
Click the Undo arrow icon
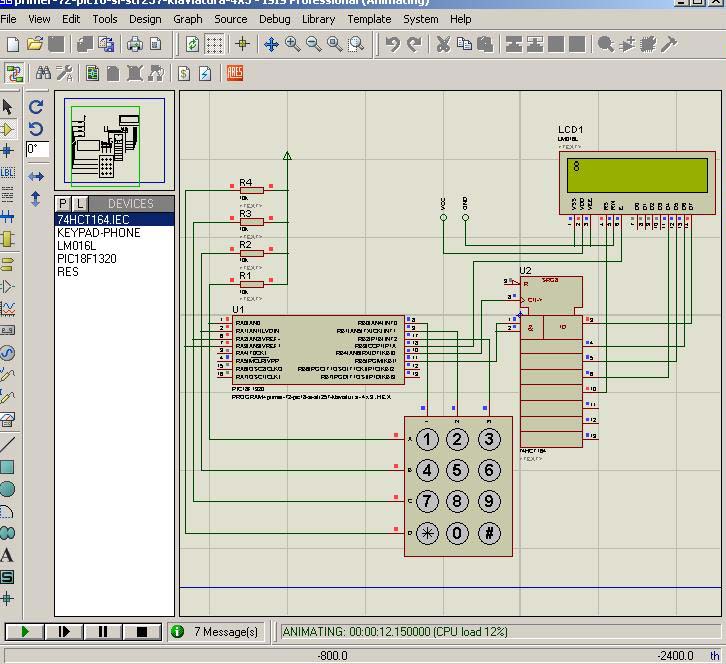coord(393,44)
